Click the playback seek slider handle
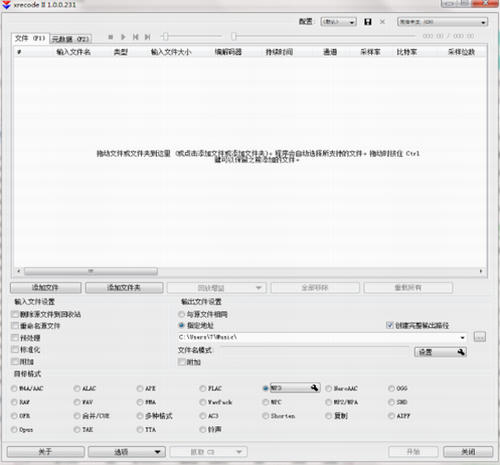 [x=234, y=36]
